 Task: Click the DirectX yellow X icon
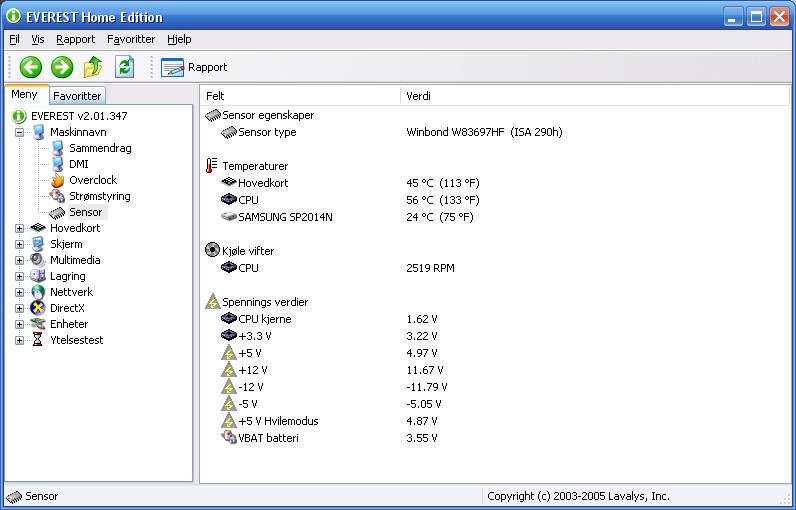click(x=38, y=308)
